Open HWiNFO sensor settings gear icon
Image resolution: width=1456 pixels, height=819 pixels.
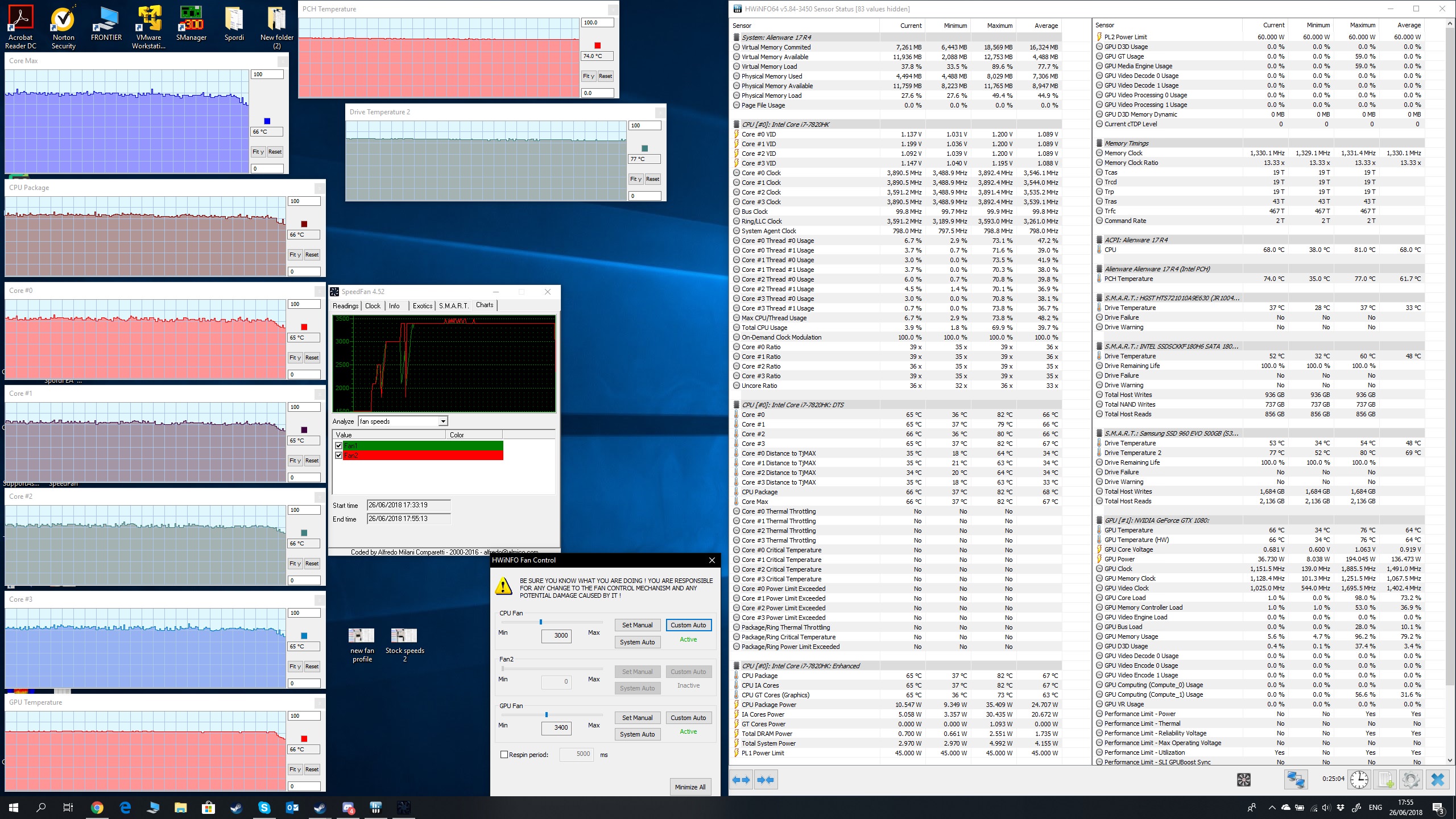[x=1410, y=780]
